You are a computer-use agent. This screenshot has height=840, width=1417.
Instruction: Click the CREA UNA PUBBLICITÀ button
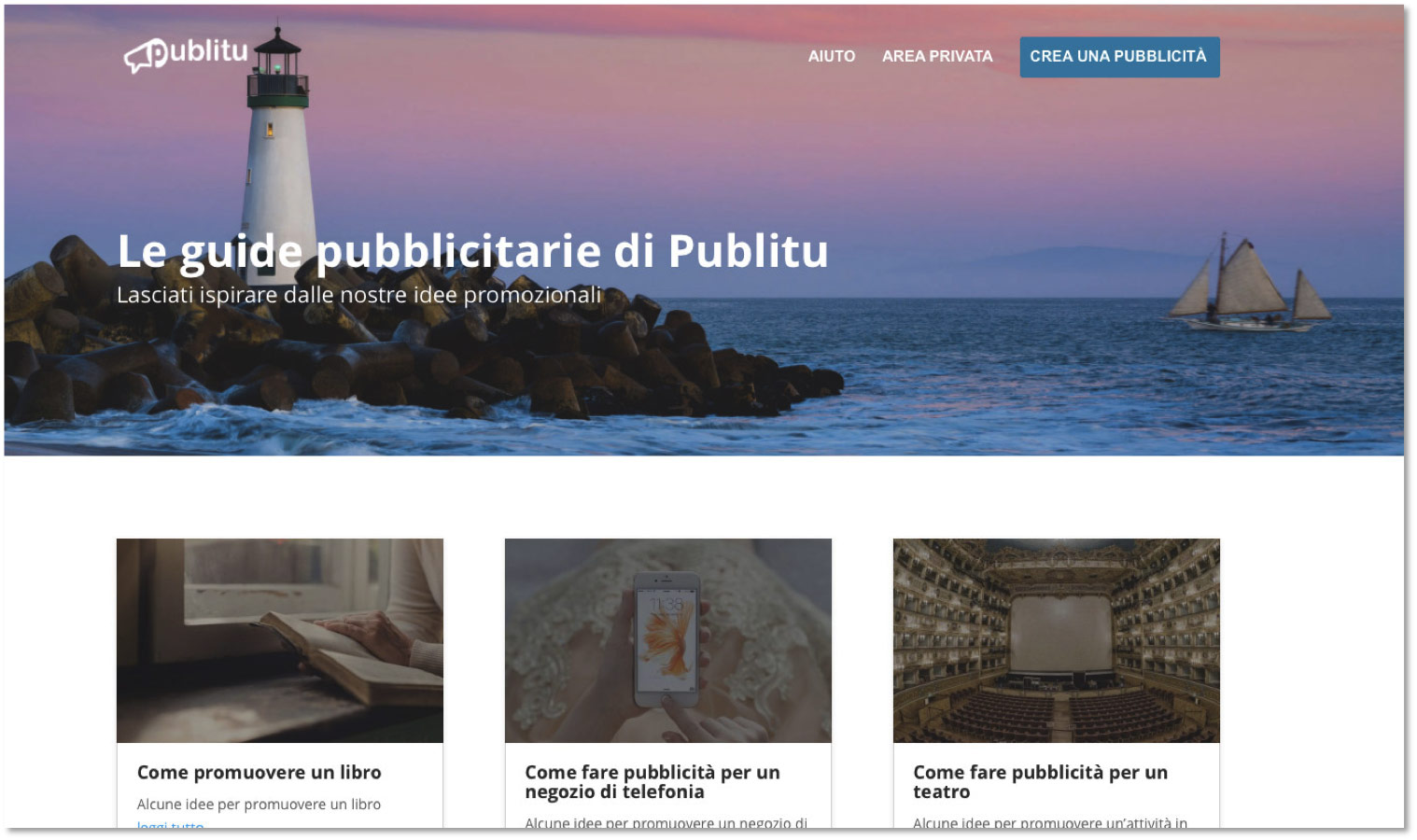point(1119,57)
